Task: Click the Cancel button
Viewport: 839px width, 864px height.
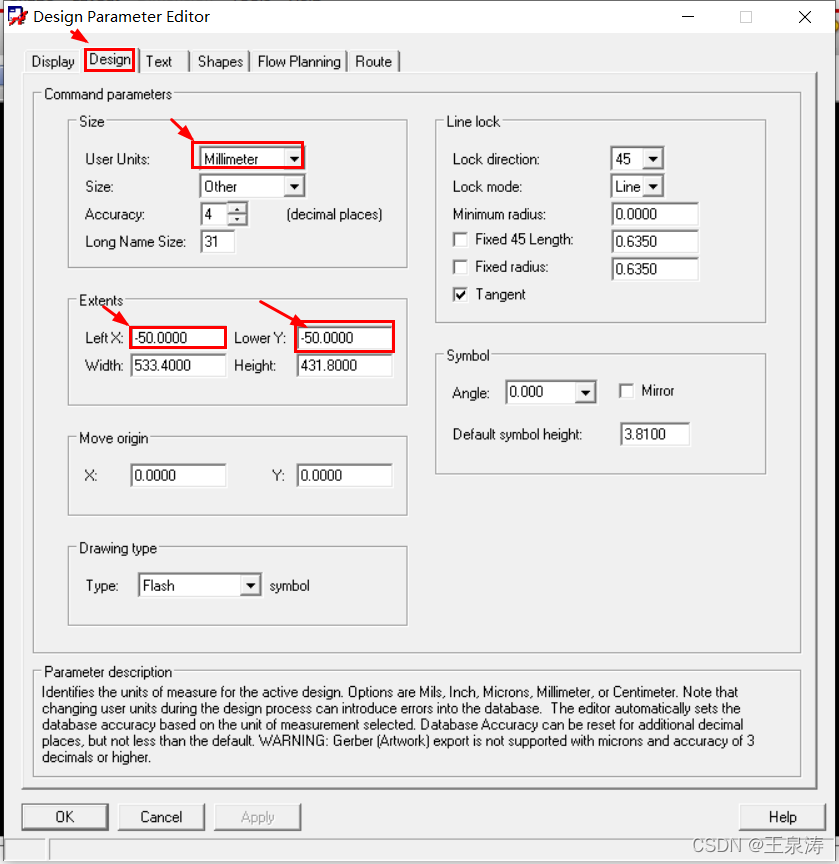Action: click(161, 817)
